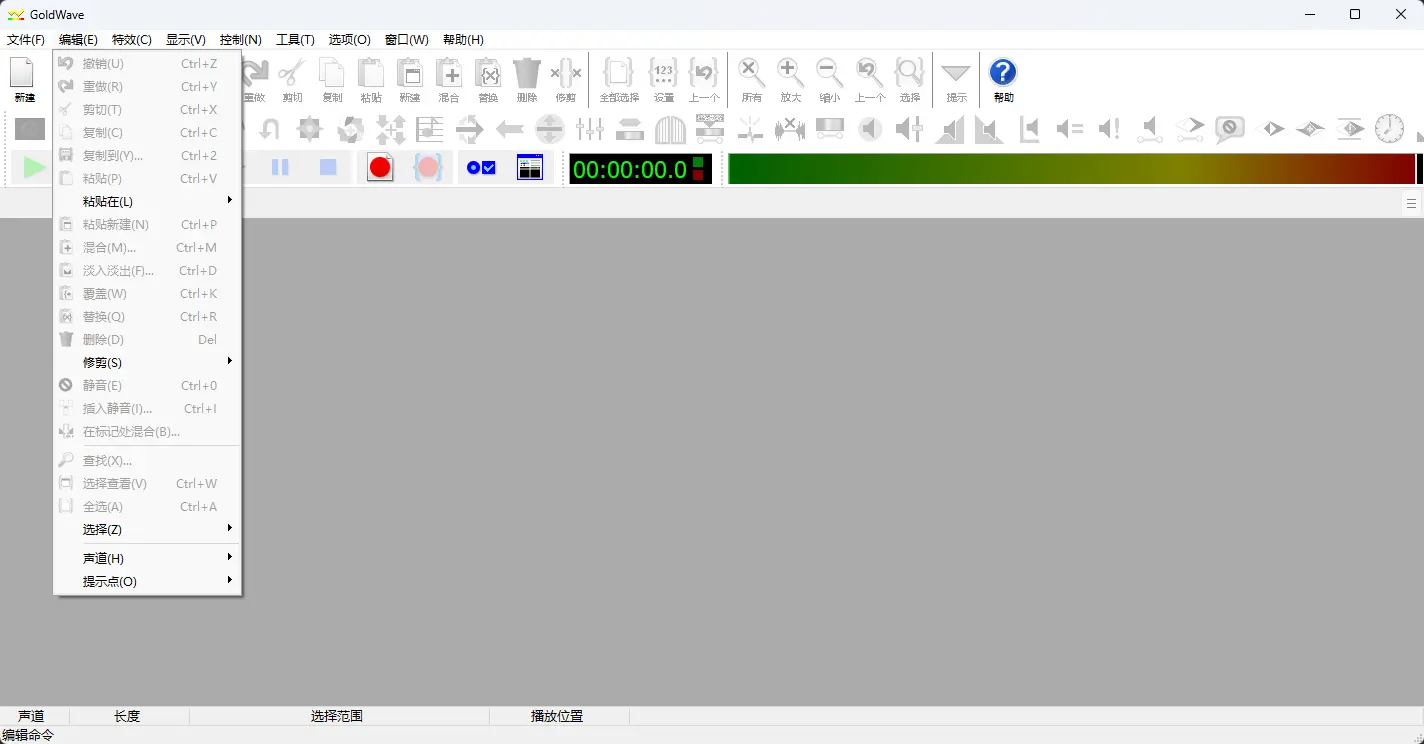Click the record-selection button with braces
Screen dimensions: 1424x744
pos(428,168)
